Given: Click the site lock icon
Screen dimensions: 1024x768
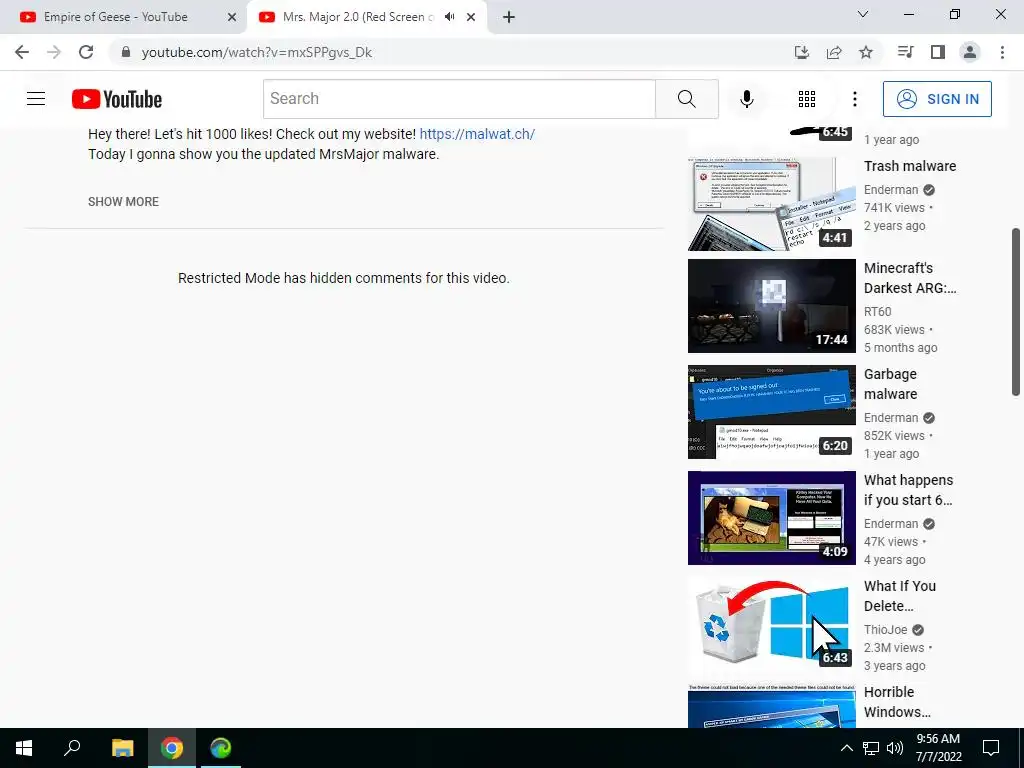Looking at the screenshot, I should click(126, 52).
